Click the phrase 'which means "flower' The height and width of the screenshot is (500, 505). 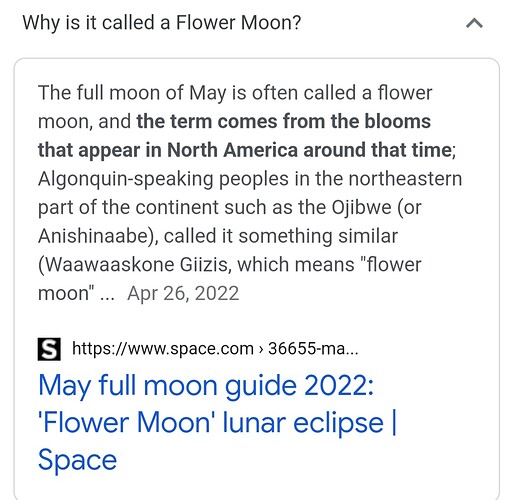click(329, 265)
